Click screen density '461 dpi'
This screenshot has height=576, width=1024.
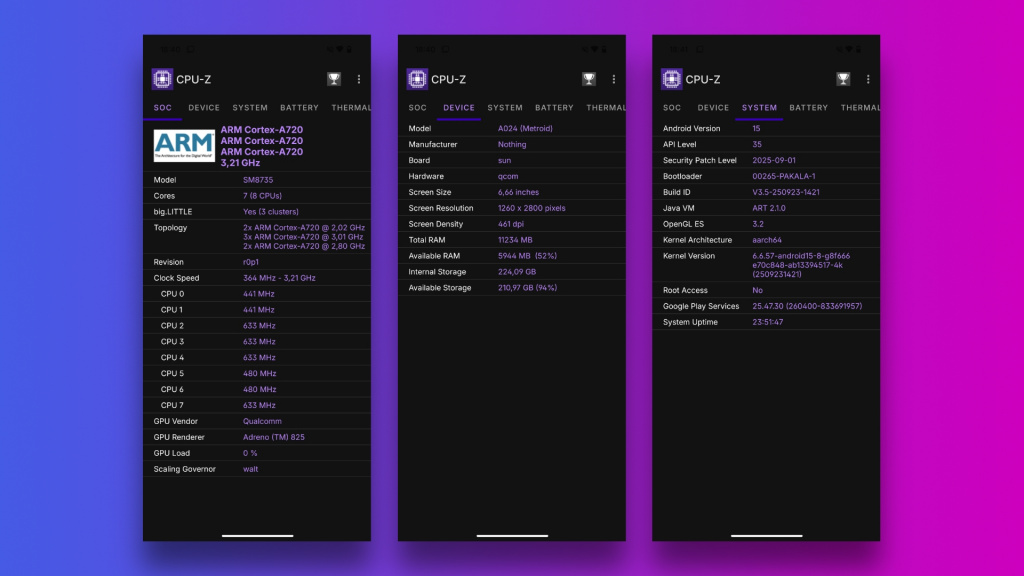511,224
